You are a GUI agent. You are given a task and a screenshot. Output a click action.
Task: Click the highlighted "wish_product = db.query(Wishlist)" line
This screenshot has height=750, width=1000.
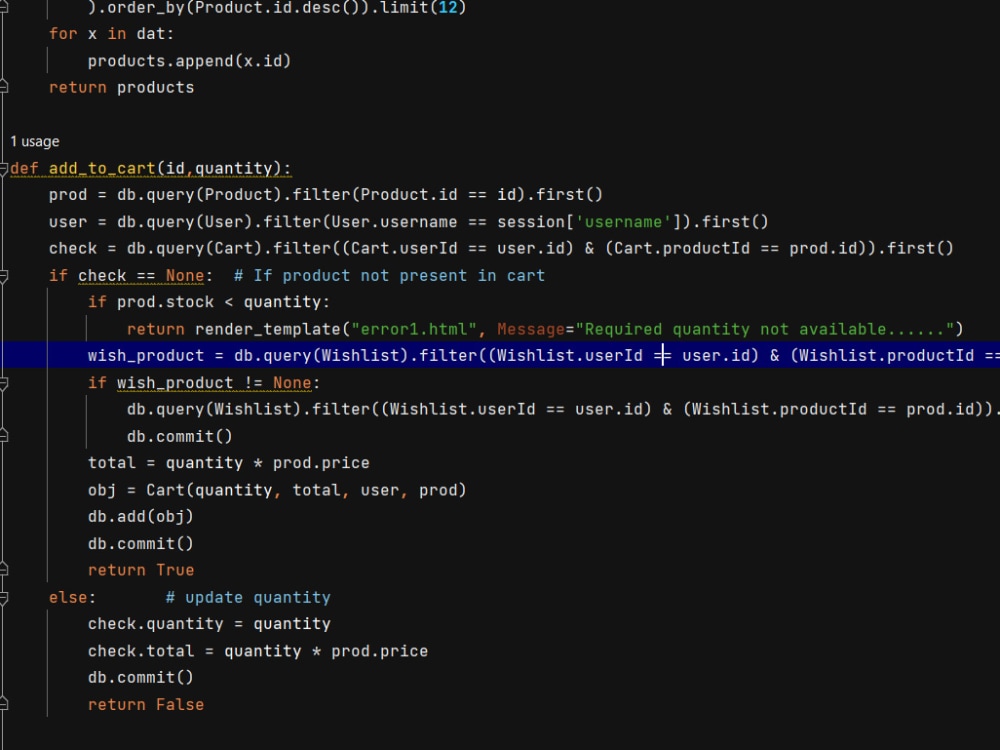pos(500,355)
